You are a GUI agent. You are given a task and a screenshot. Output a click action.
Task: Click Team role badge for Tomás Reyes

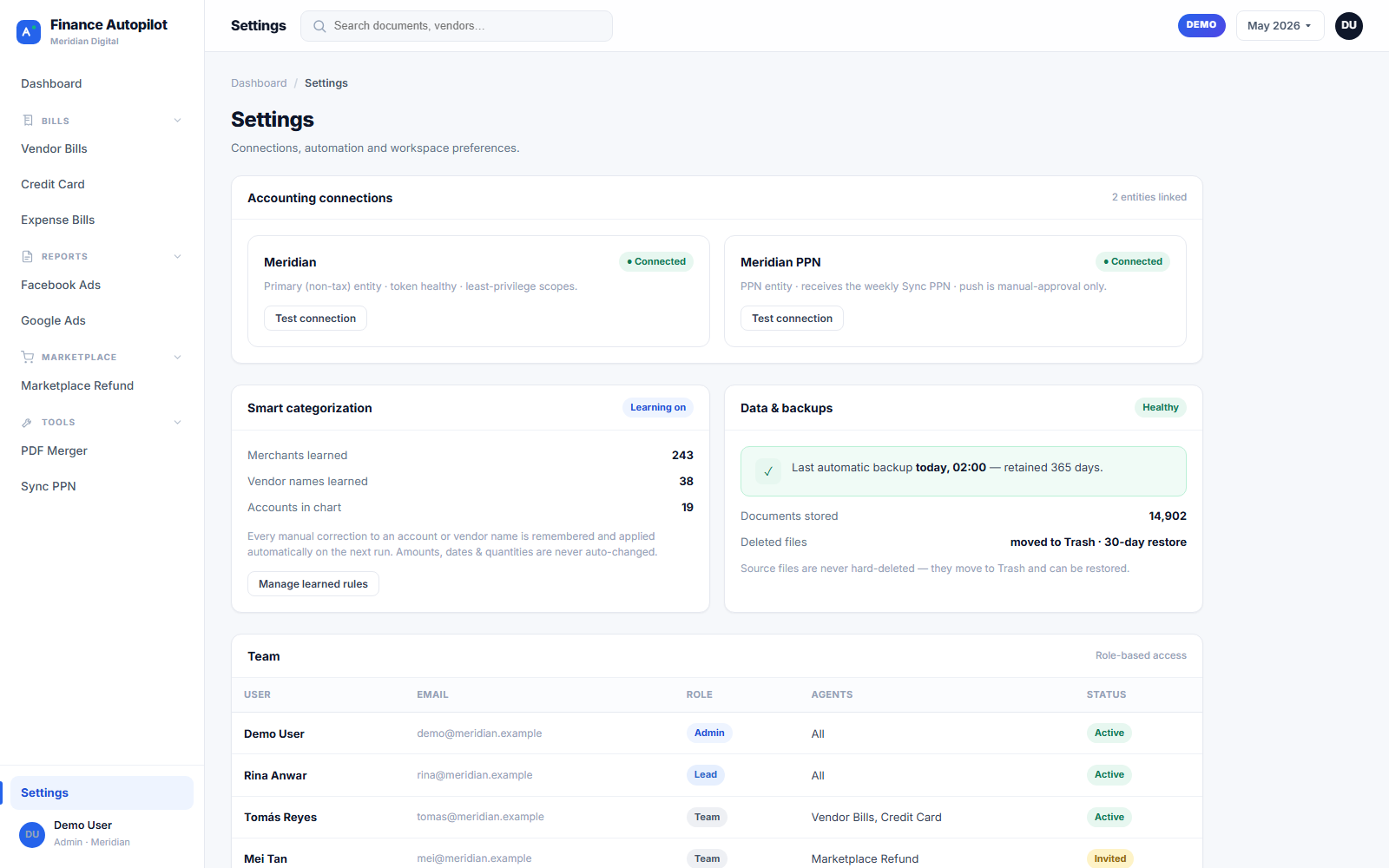pyautogui.click(x=708, y=818)
